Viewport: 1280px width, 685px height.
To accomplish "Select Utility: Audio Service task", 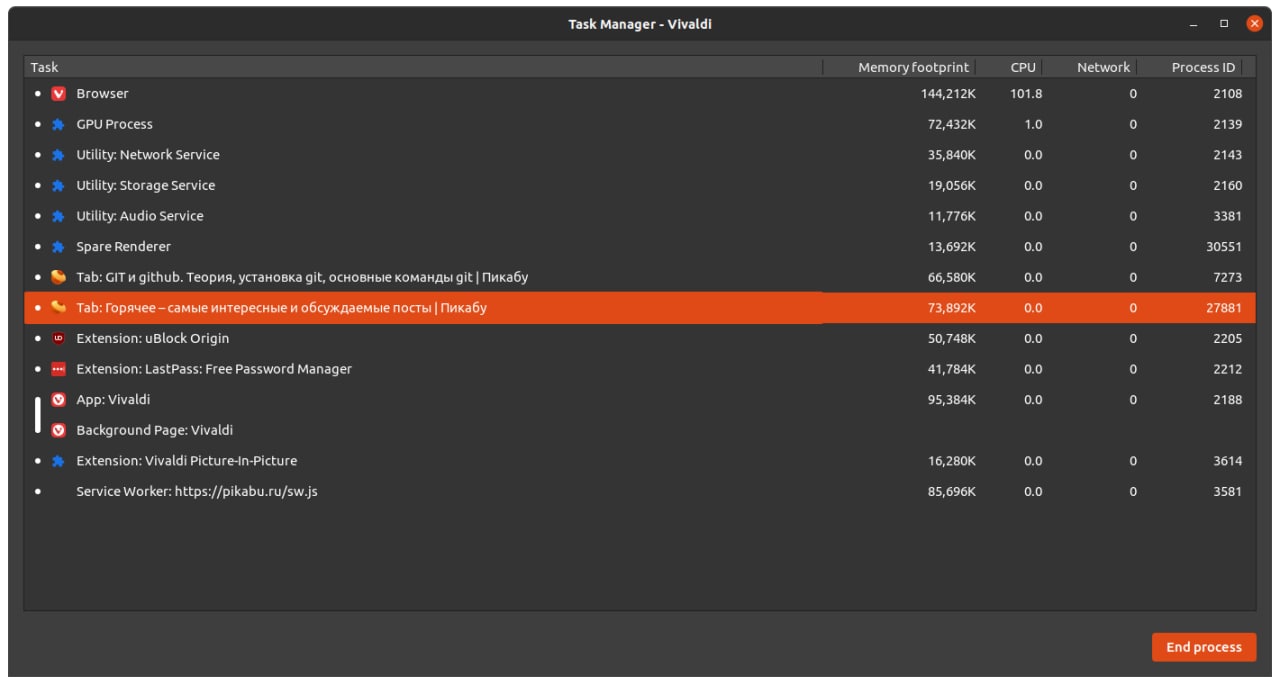I will (x=640, y=216).
